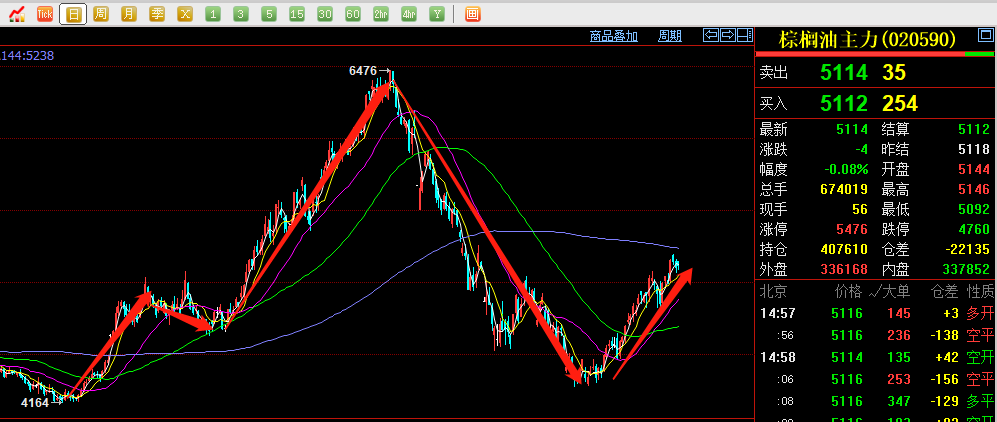Click the 卖出 price 5114
The height and width of the screenshot is (422, 997).
click(x=844, y=73)
